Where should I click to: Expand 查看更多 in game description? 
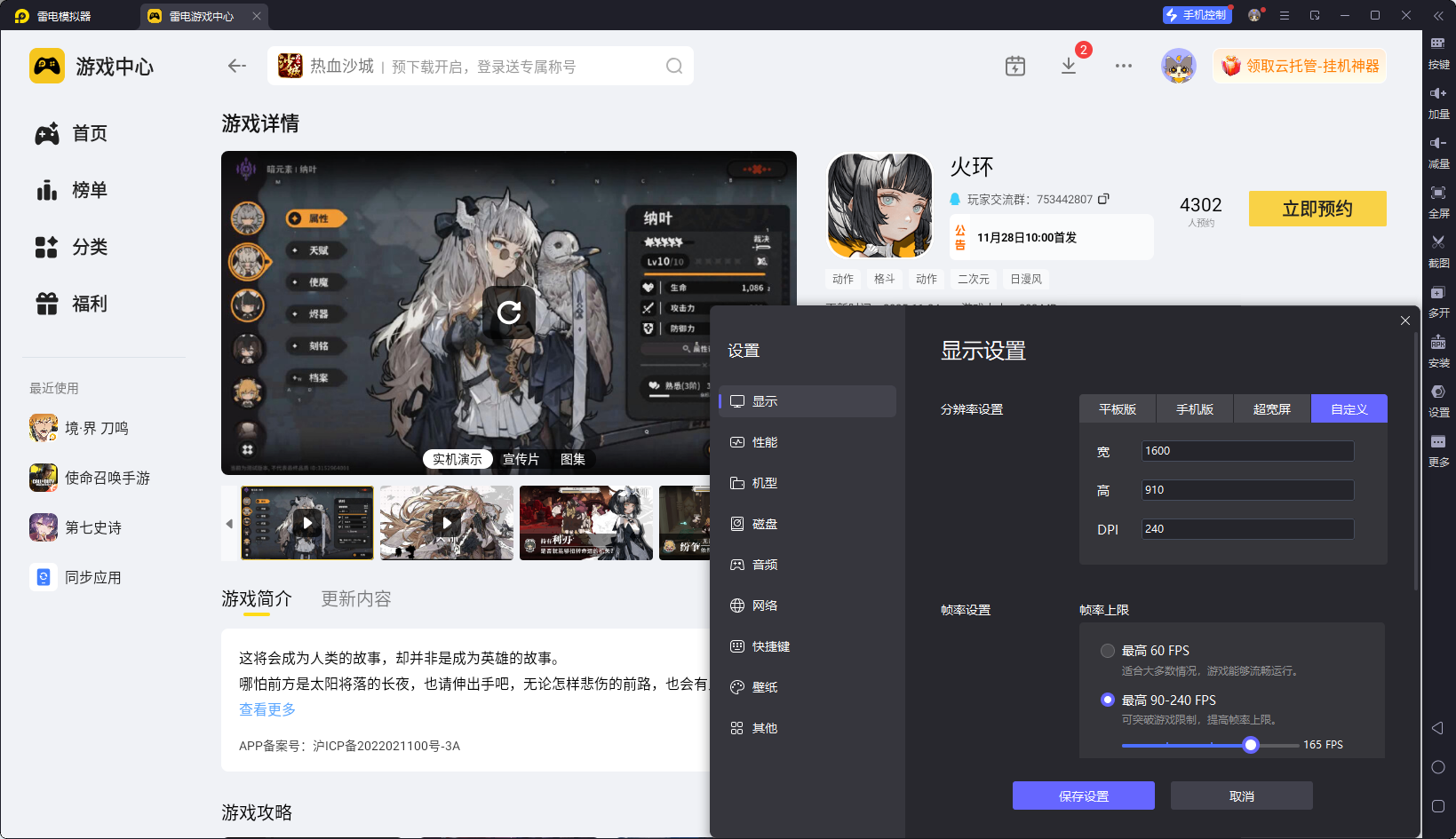pos(267,709)
